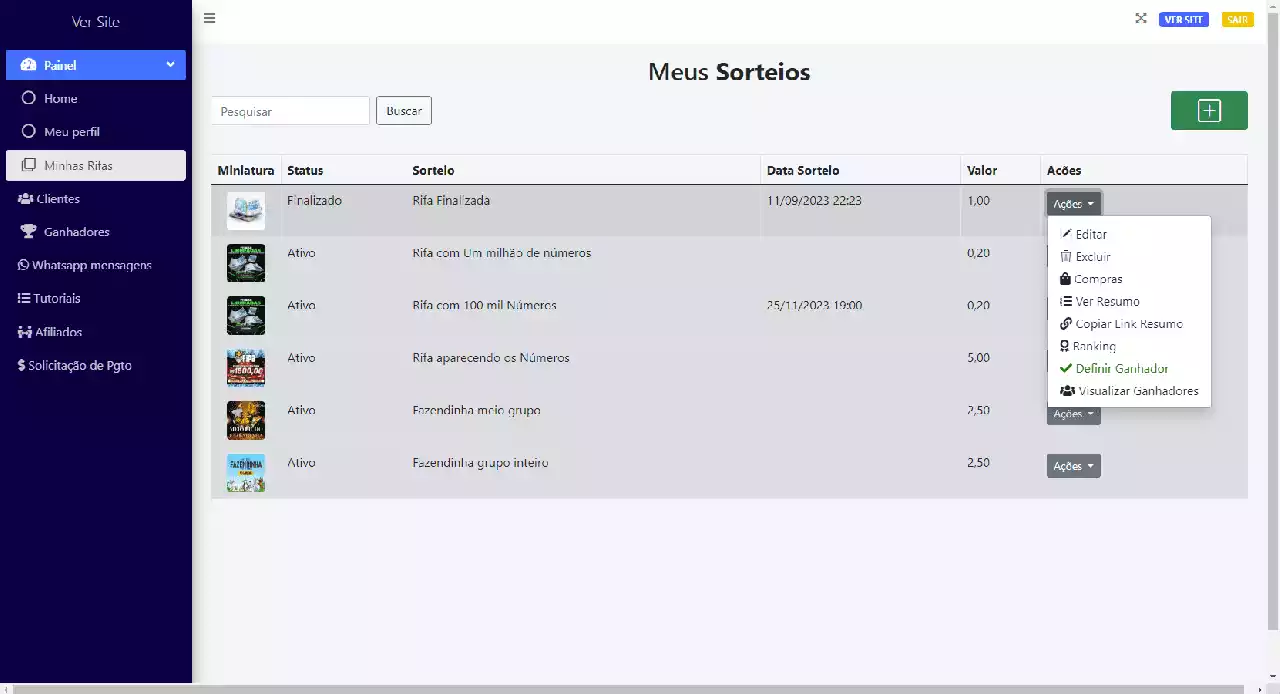Screen dimensions: 1280x694
Task: Click the Ranking award icon
Action: point(1065,346)
